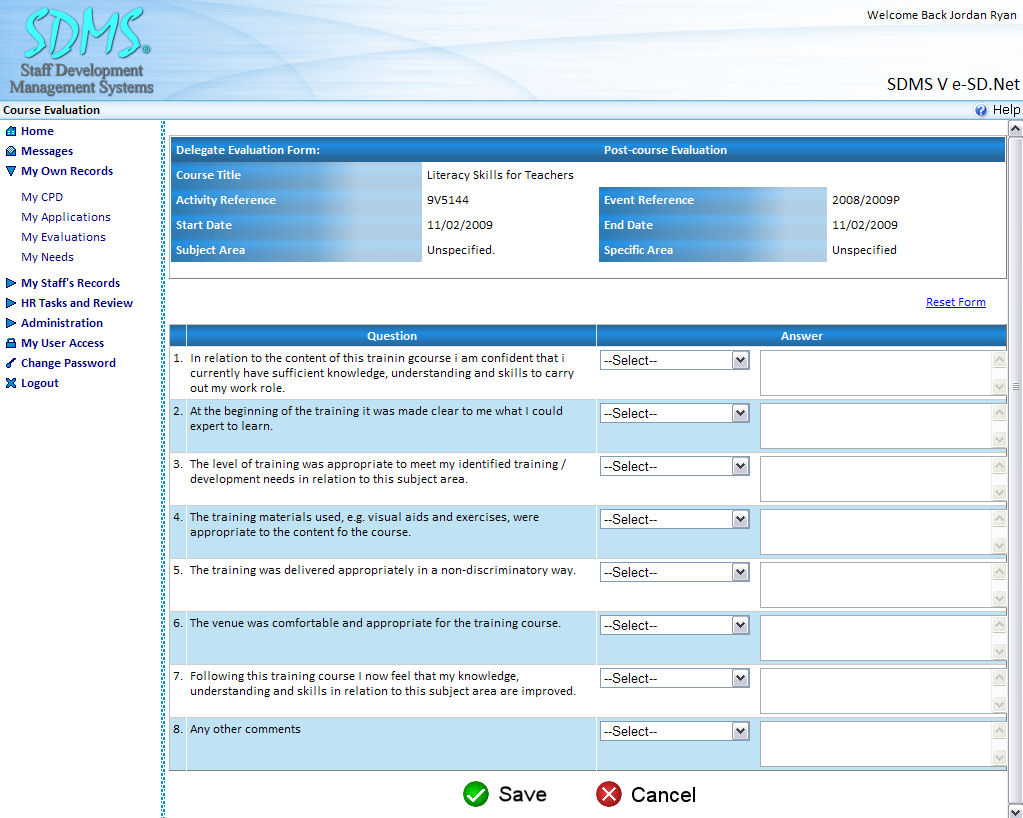Go to My Needs

47,257
